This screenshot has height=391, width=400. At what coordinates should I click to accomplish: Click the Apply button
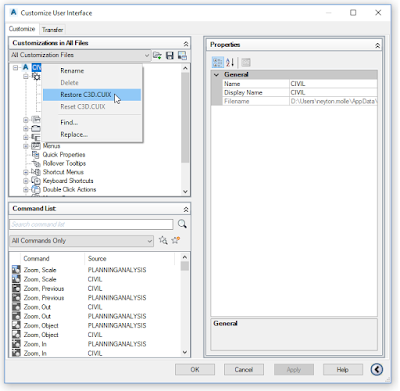click(293, 369)
